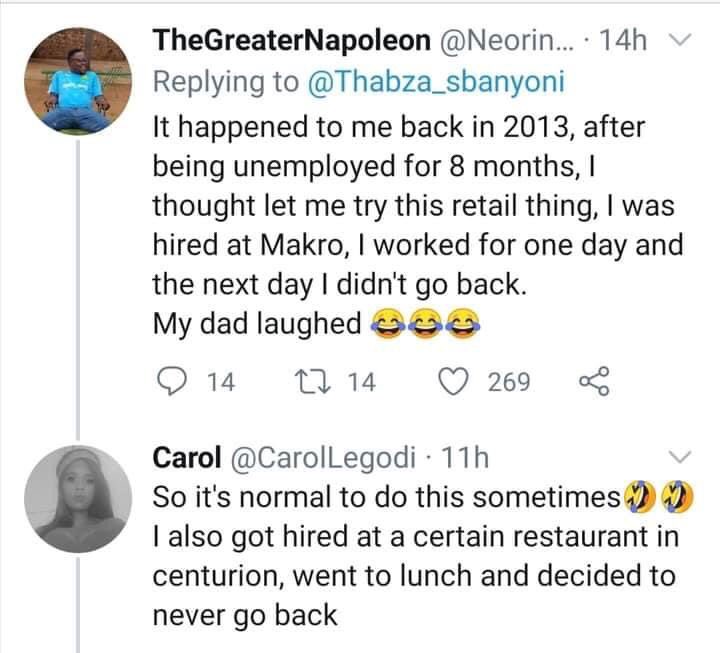This screenshot has width=720, height=653.
Task: Click the reply speech bubble icon
Action: (172, 382)
